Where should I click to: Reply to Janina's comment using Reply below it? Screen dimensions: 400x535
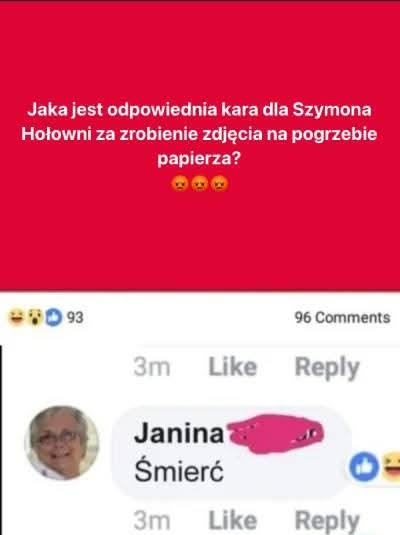327,522
